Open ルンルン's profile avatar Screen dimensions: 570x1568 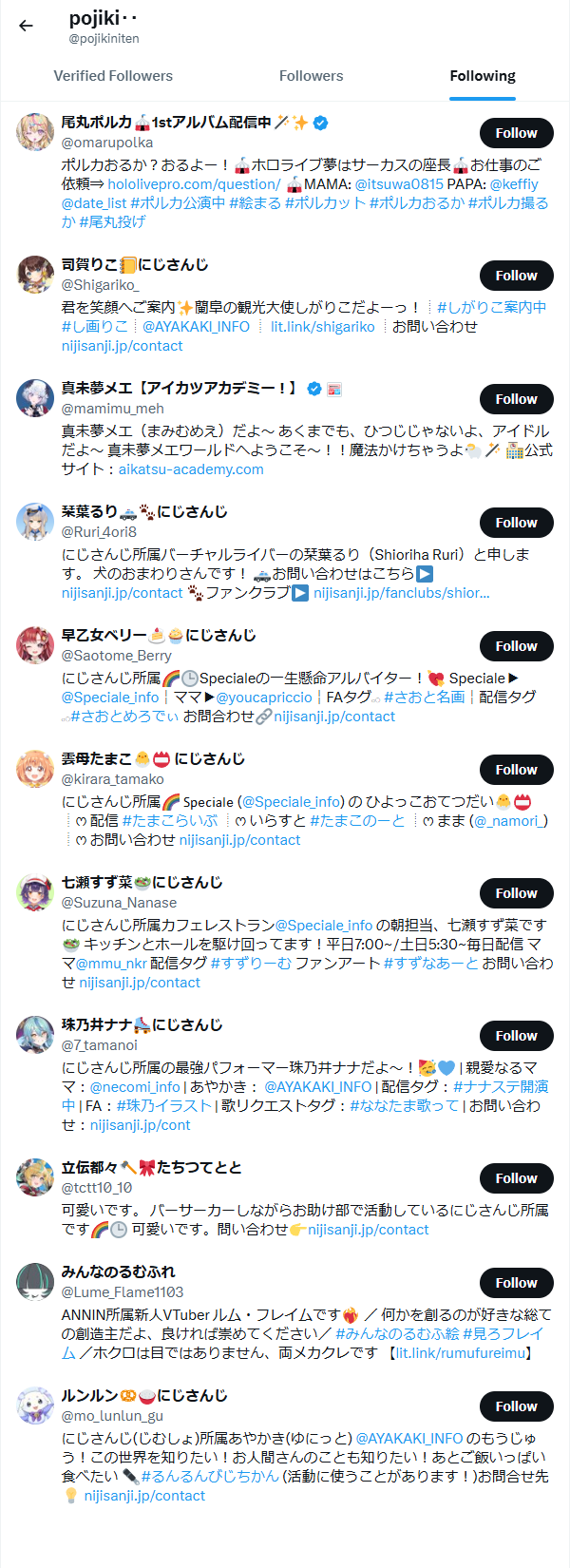(35, 1405)
